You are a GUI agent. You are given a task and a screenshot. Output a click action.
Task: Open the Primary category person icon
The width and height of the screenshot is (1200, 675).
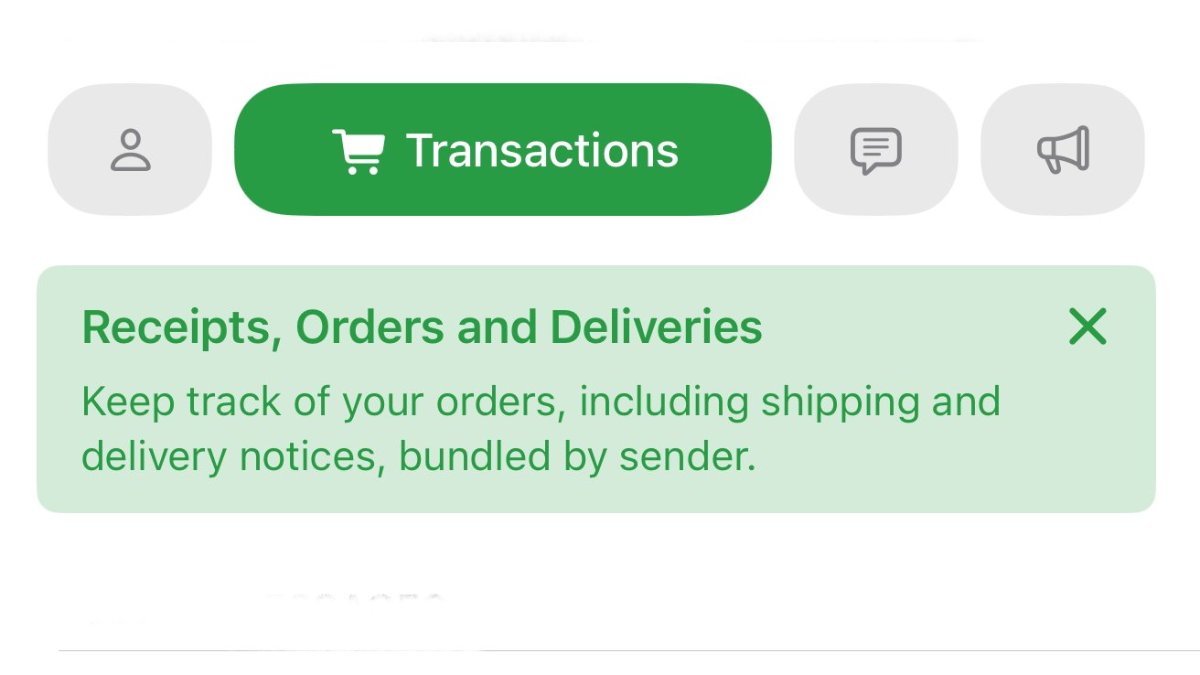(x=130, y=150)
